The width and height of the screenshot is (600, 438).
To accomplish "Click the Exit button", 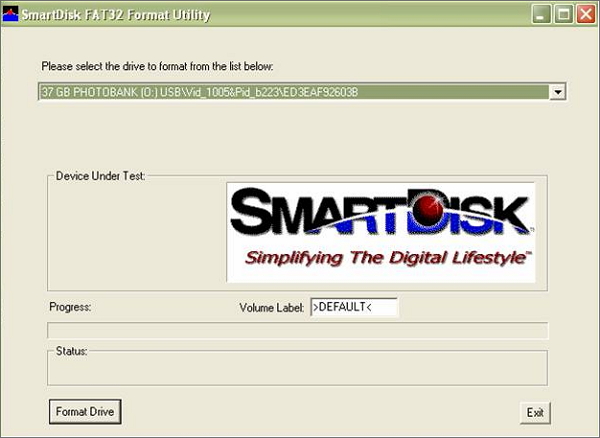I will 535,412.
